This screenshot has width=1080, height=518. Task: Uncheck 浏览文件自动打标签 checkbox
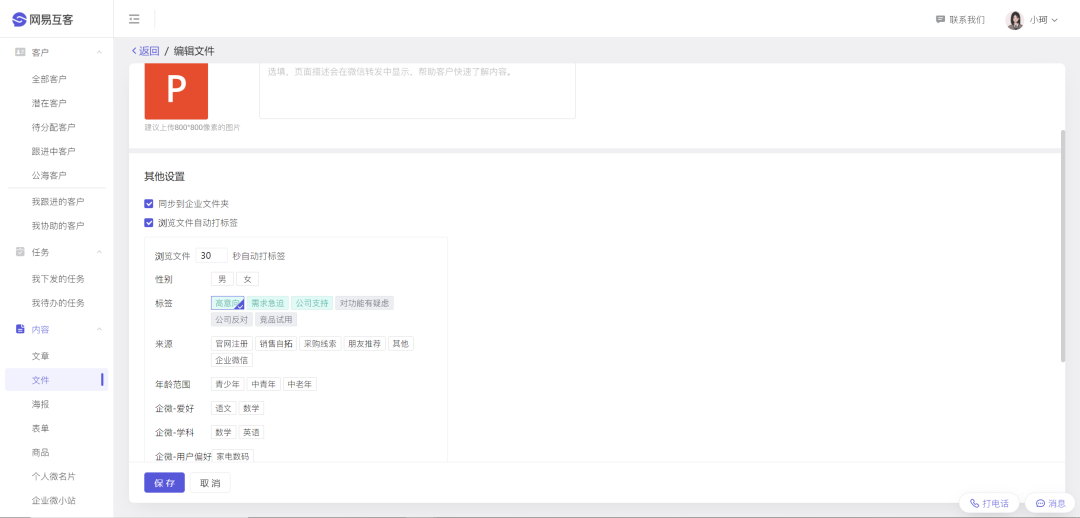pos(149,223)
